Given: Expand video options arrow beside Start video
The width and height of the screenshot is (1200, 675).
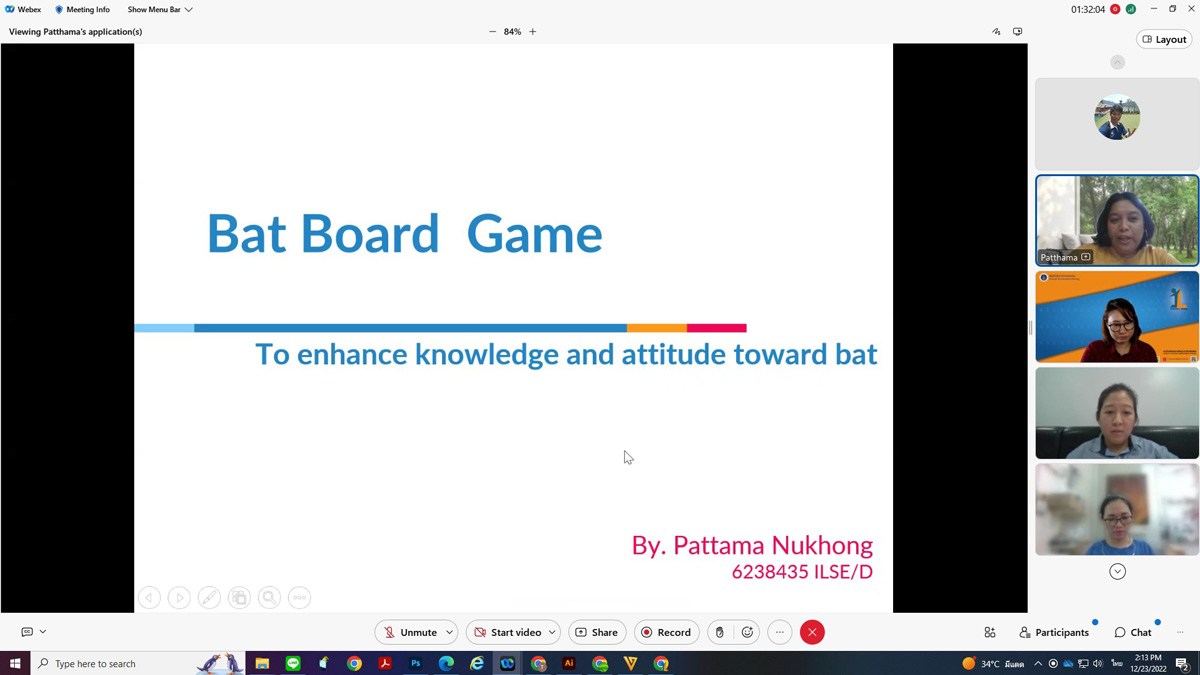Looking at the screenshot, I should [552, 632].
